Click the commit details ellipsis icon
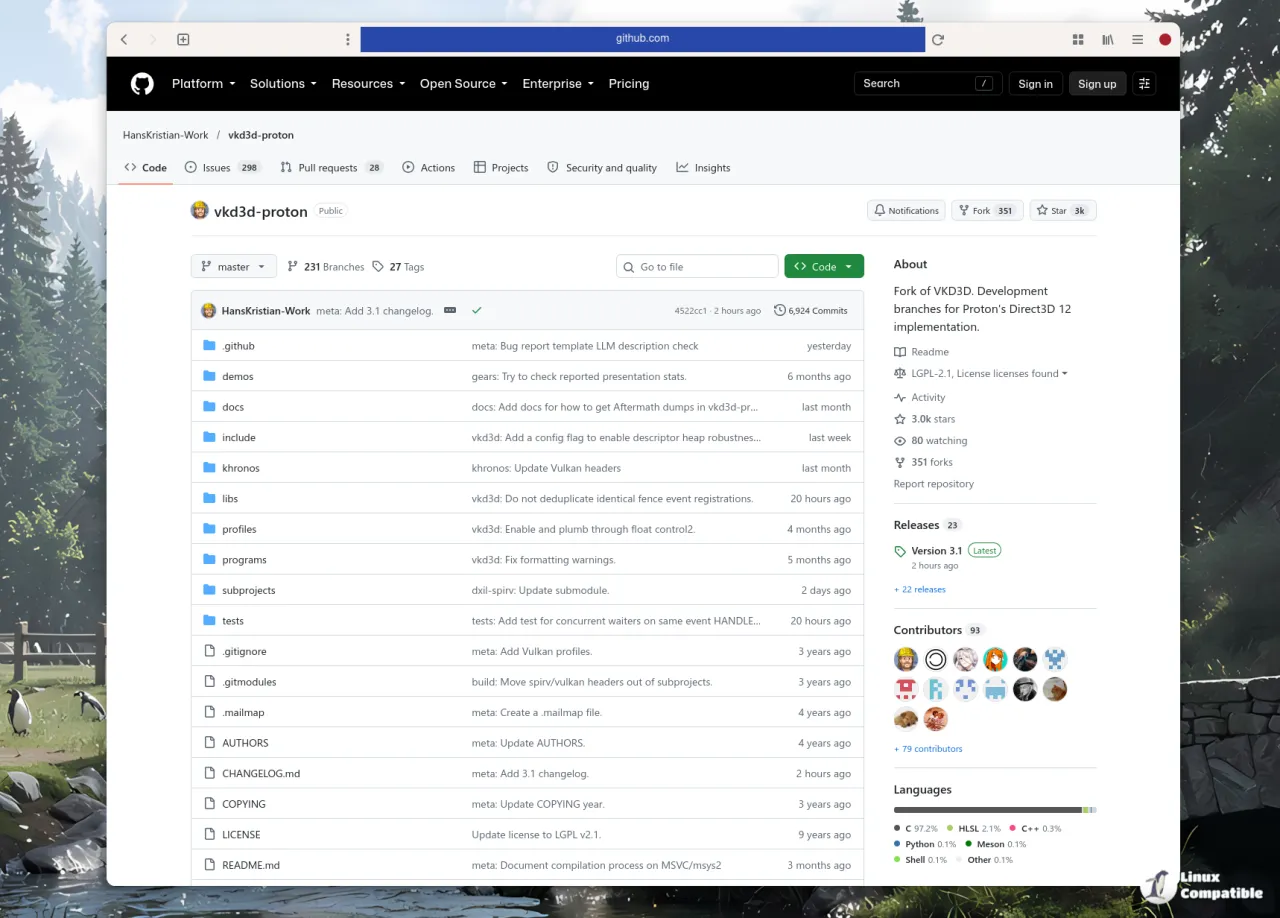This screenshot has height=918, width=1280. [450, 310]
